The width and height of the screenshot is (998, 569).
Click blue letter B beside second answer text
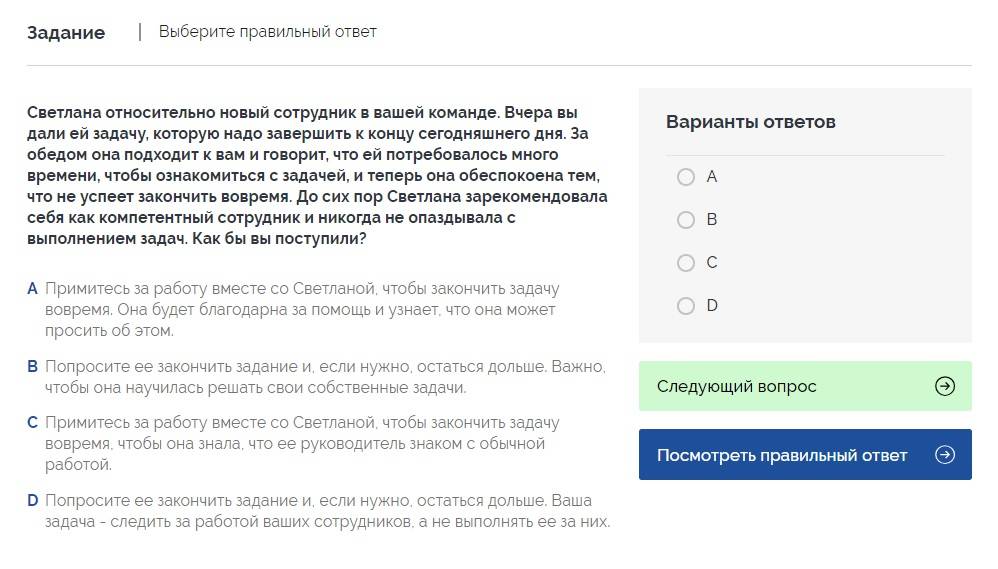33,367
